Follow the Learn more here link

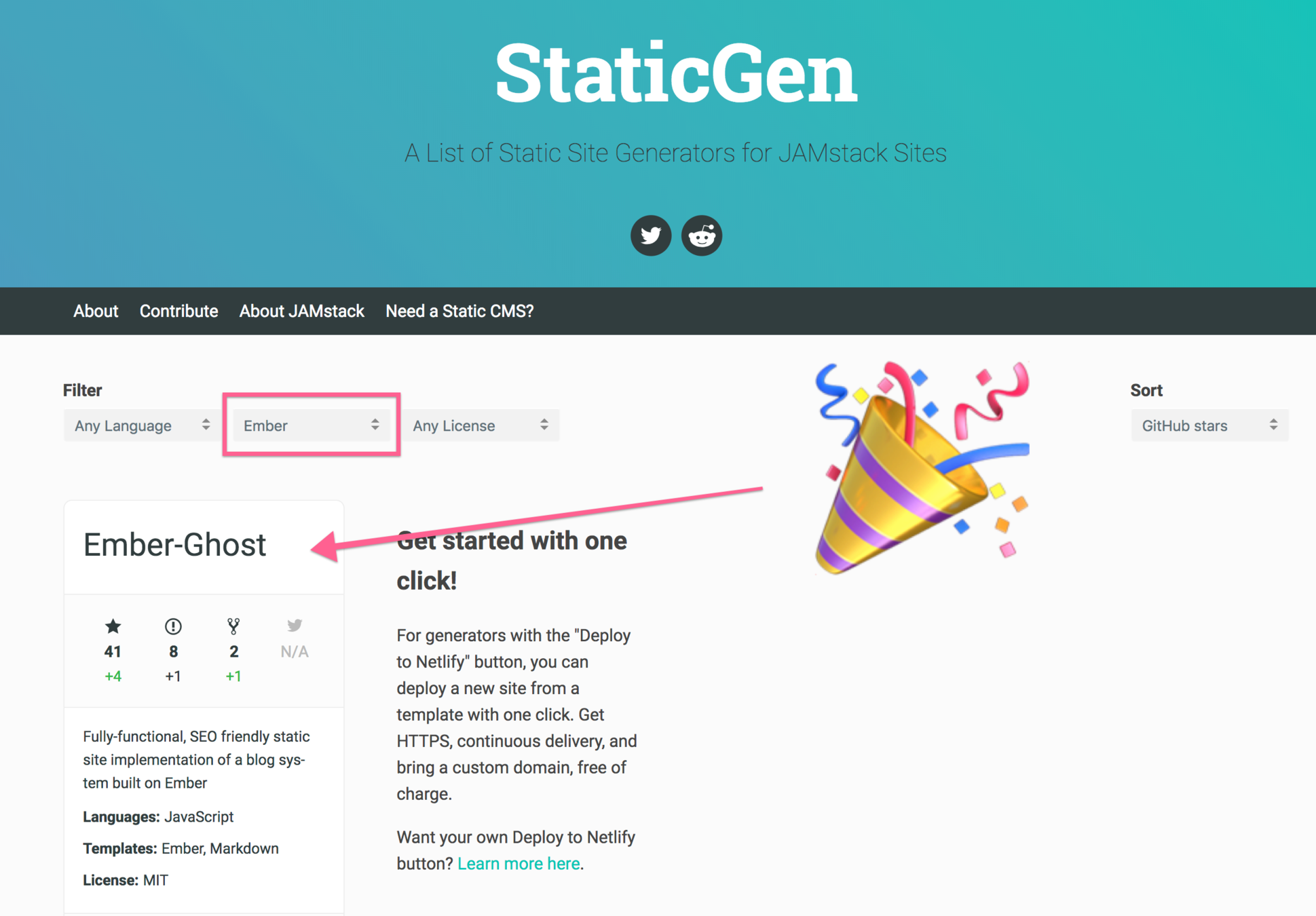pyautogui.click(x=519, y=864)
